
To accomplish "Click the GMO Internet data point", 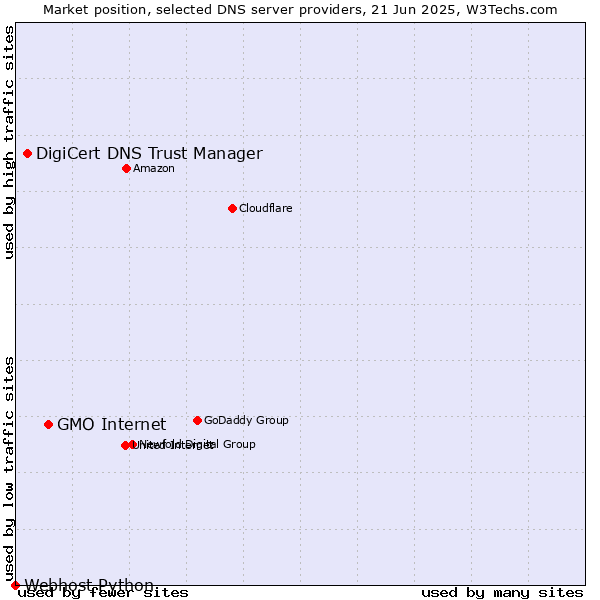I will (x=48, y=424).
